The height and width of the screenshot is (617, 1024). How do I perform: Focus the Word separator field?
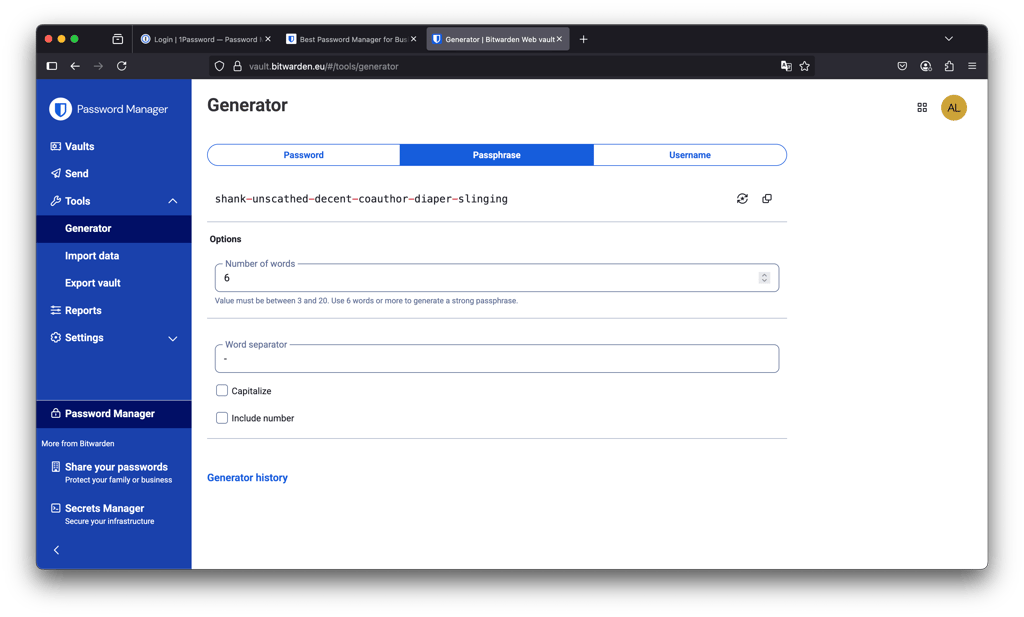click(x=496, y=358)
